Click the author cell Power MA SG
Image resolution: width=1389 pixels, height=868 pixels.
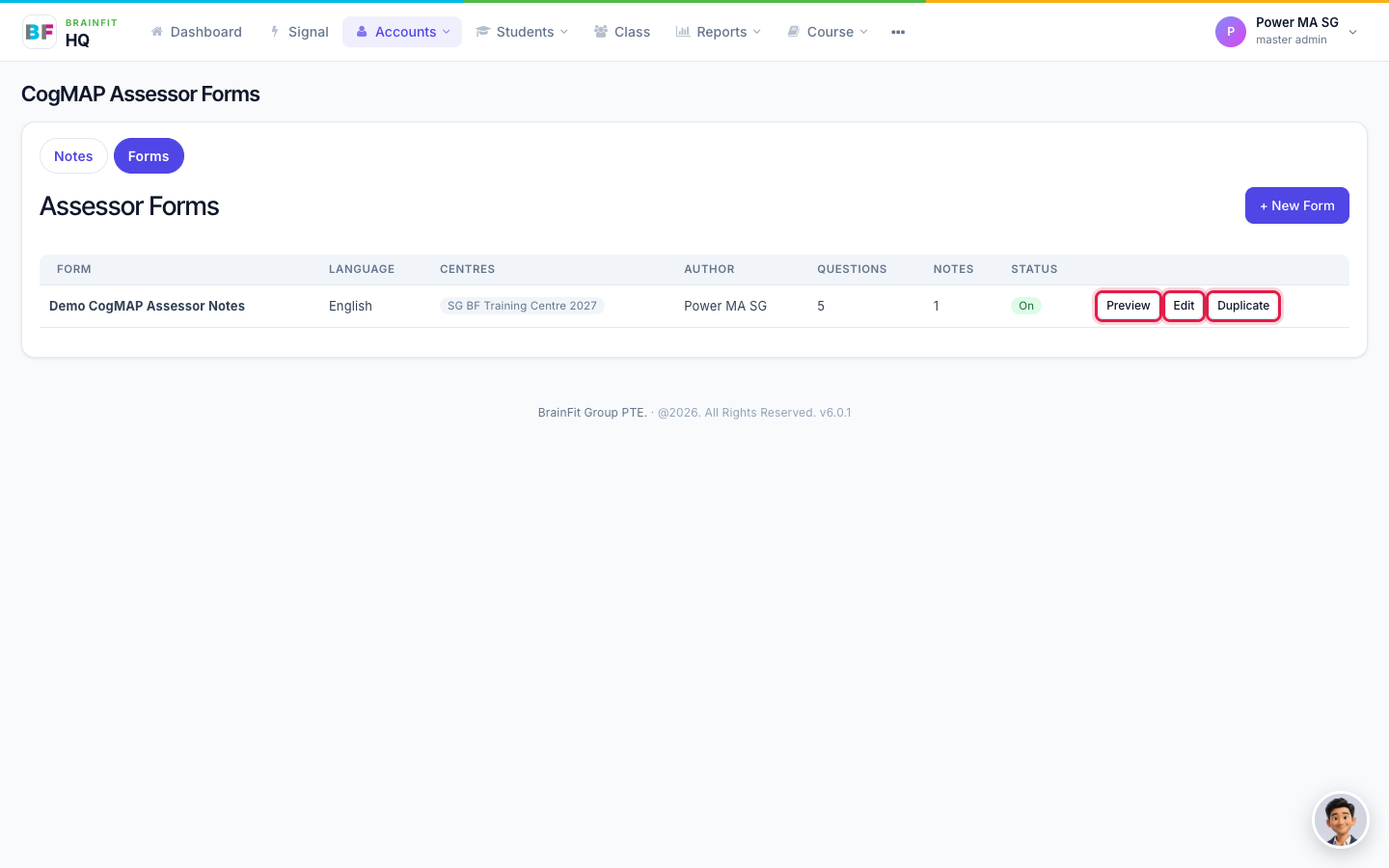pos(725,306)
